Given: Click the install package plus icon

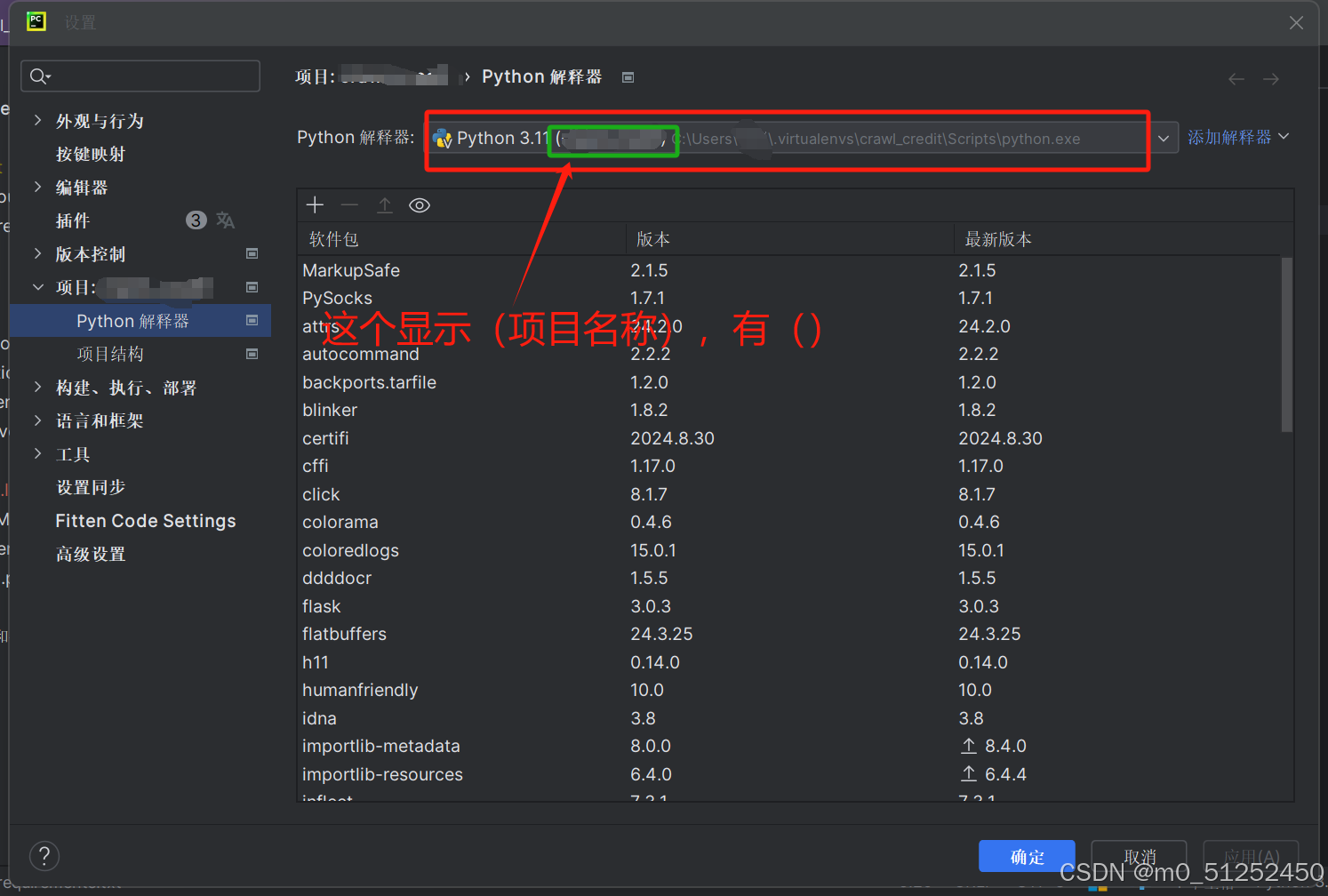Looking at the screenshot, I should (x=315, y=205).
